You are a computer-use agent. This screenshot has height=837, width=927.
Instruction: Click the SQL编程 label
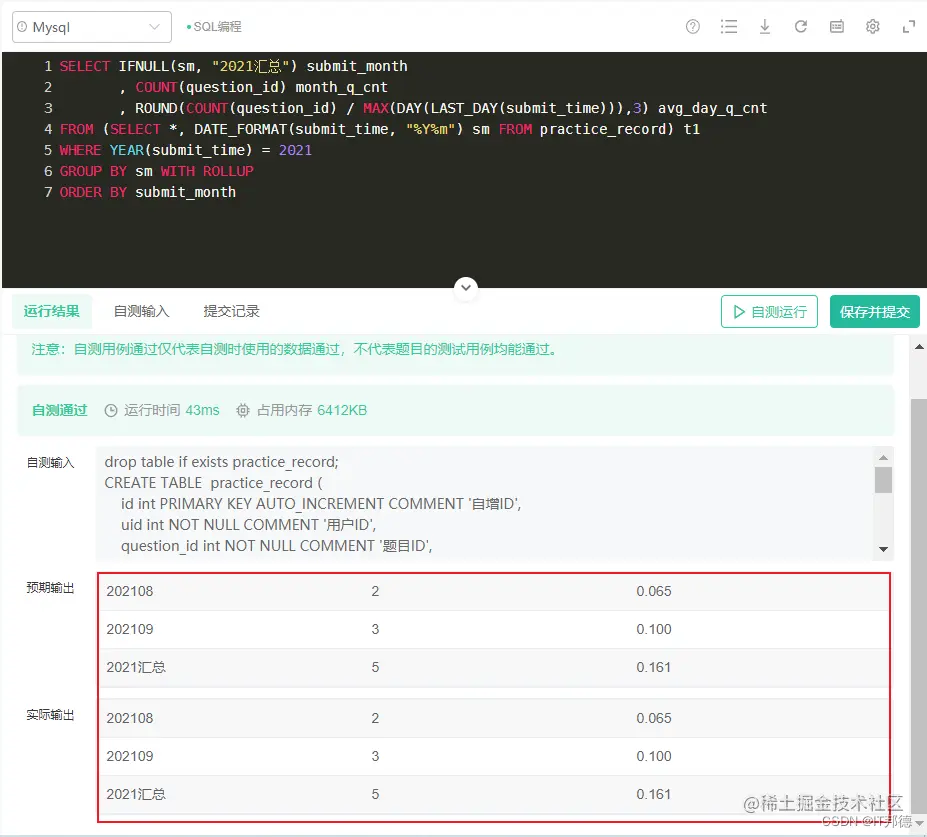pyautogui.click(x=218, y=27)
